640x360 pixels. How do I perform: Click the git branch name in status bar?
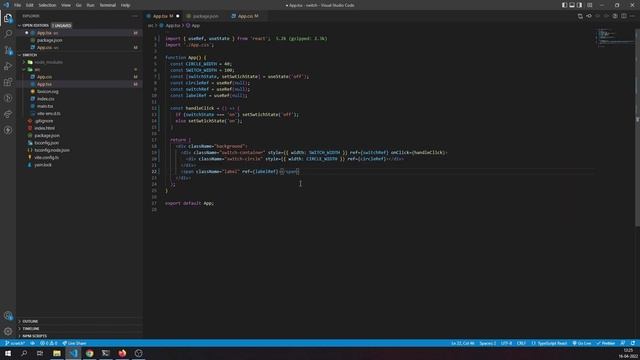click(x=15, y=343)
